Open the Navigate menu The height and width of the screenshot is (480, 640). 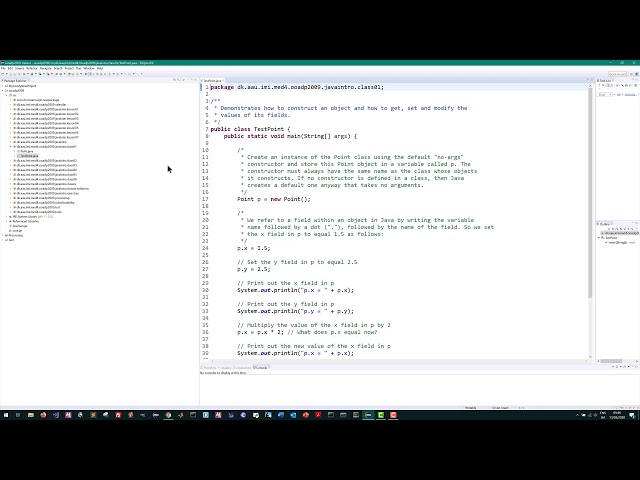pyautogui.click(x=45, y=69)
